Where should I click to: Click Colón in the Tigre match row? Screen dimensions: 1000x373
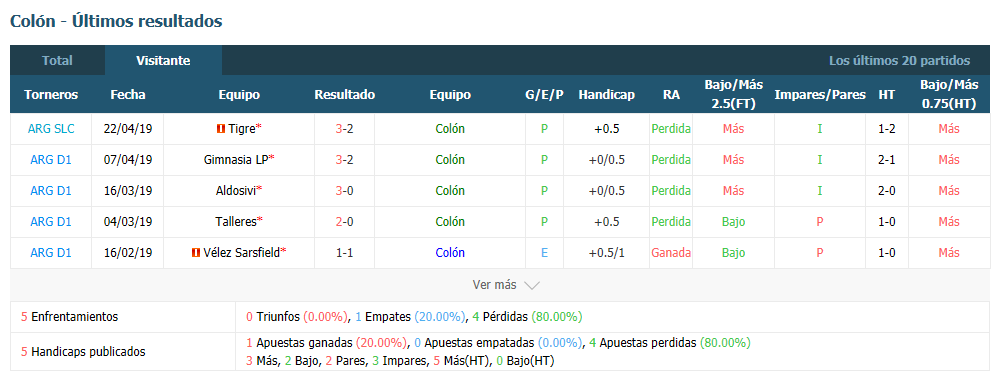pyautogui.click(x=450, y=129)
